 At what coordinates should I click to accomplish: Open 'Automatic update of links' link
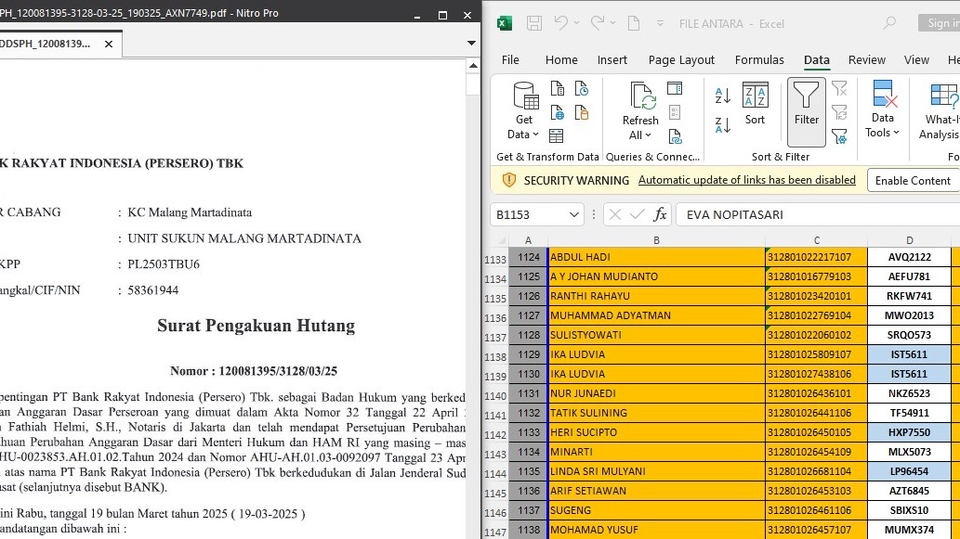pos(747,180)
